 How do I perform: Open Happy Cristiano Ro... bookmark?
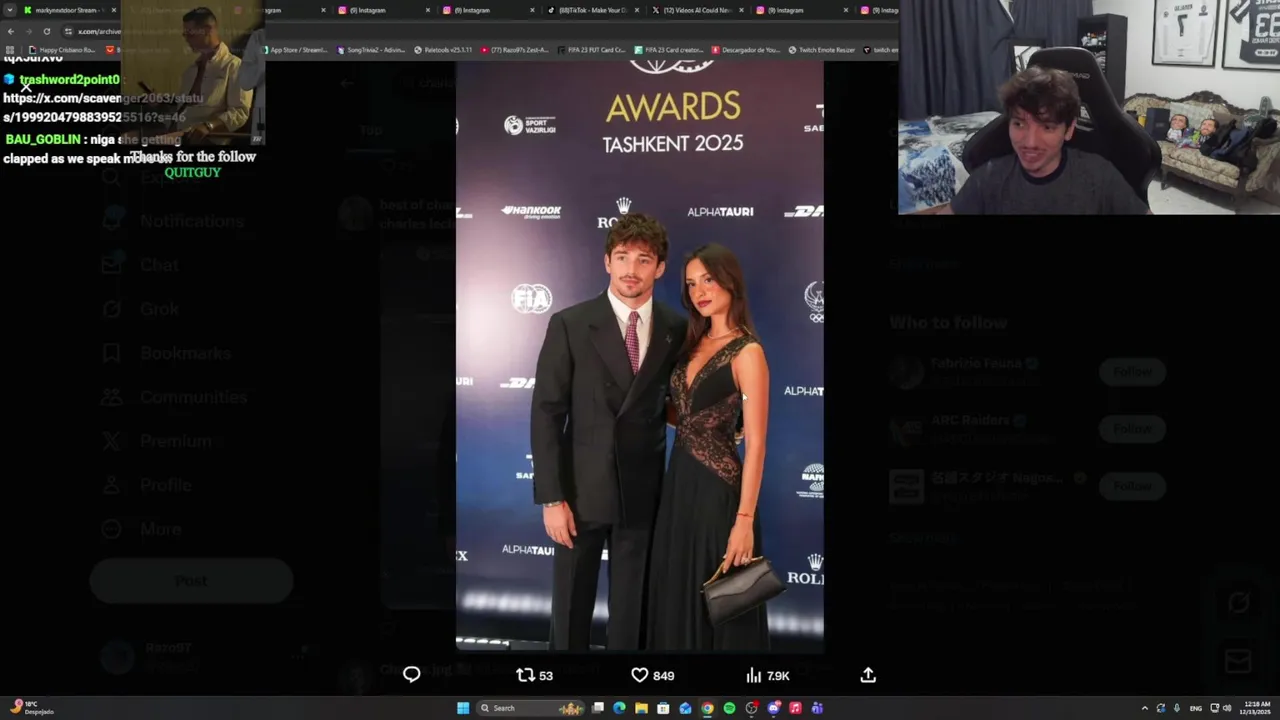(x=63, y=49)
